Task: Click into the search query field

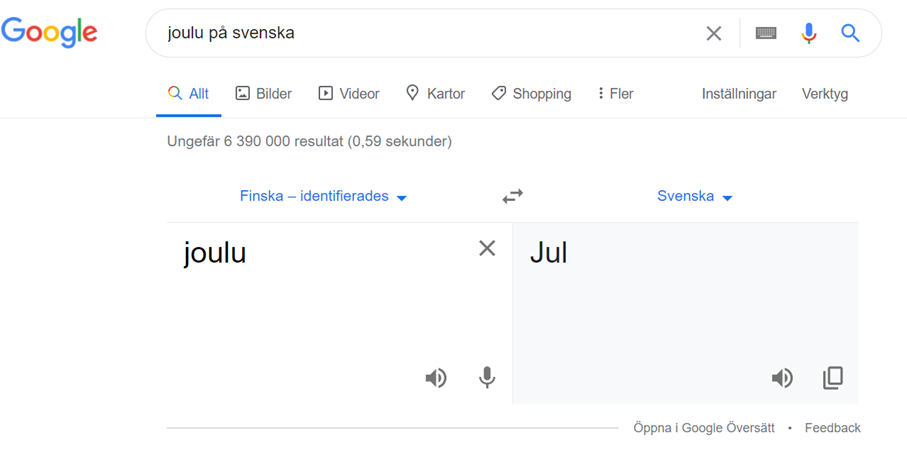Action: [x=428, y=33]
